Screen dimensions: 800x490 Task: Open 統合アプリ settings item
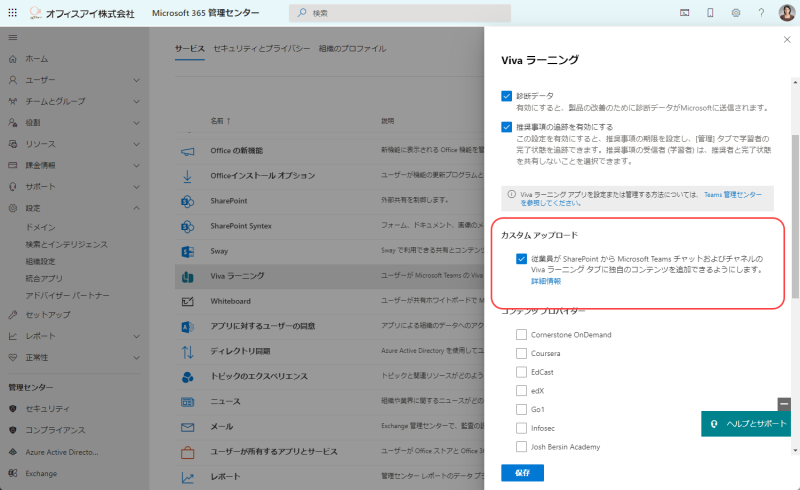point(44,278)
